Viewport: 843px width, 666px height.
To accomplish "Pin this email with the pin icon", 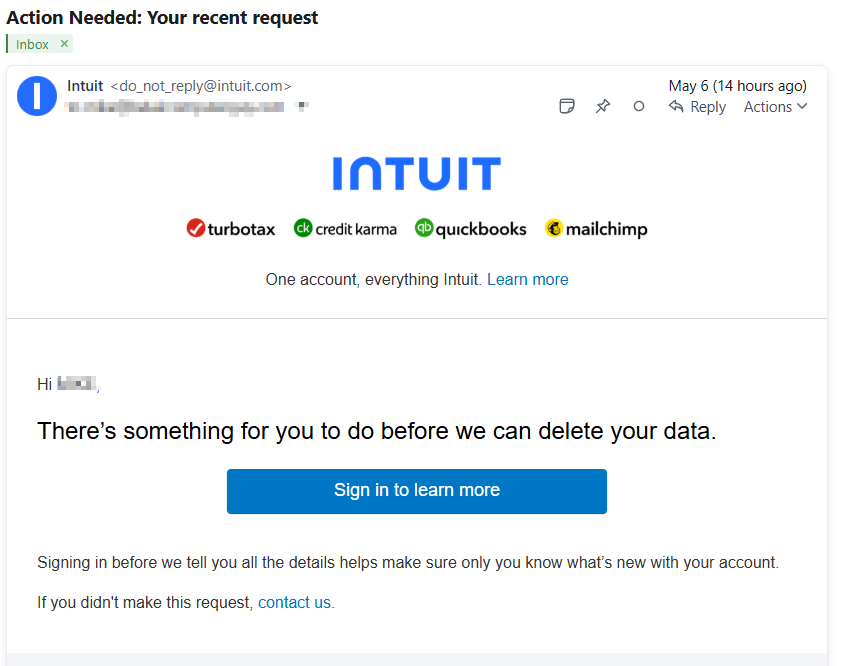I will (603, 107).
